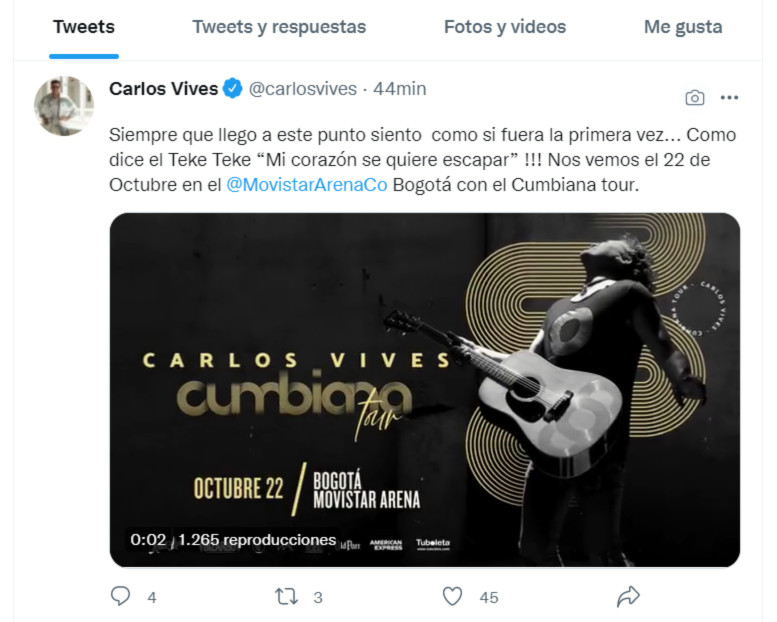Open the three-dot more options menu
This screenshot has width=777, height=622.
(729, 98)
